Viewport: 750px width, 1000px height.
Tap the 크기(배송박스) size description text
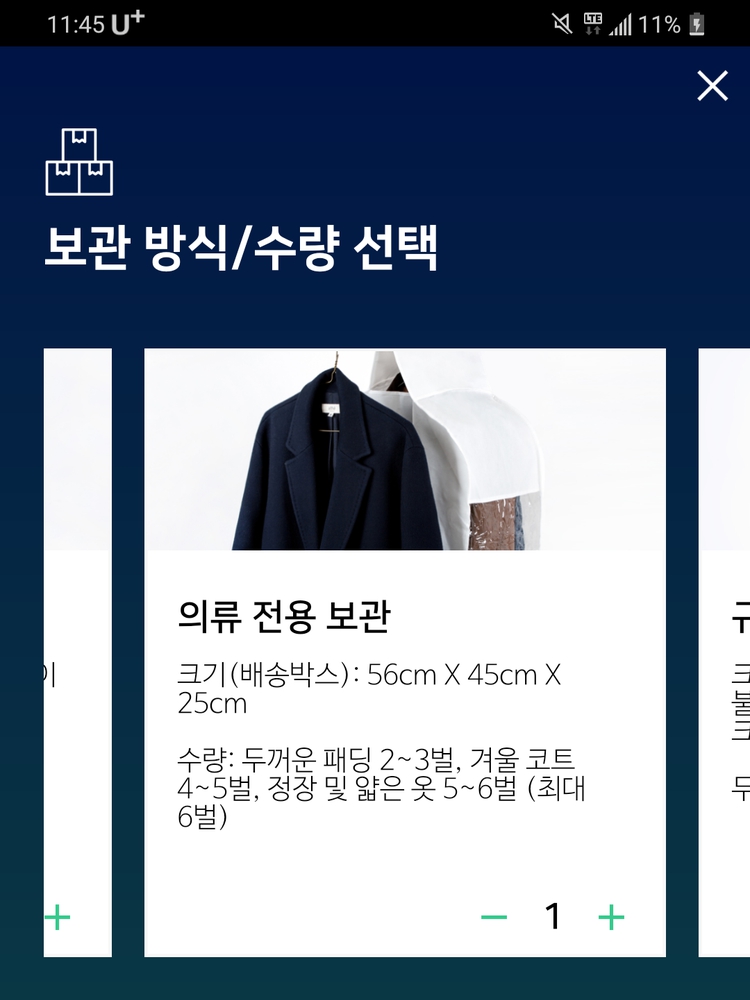[x=369, y=689]
